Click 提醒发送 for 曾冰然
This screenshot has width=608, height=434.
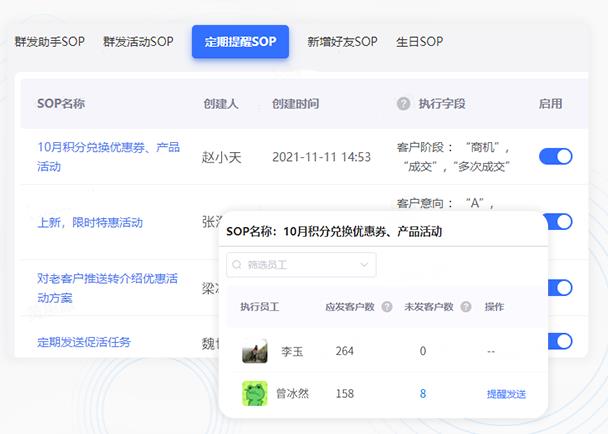click(x=506, y=394)
